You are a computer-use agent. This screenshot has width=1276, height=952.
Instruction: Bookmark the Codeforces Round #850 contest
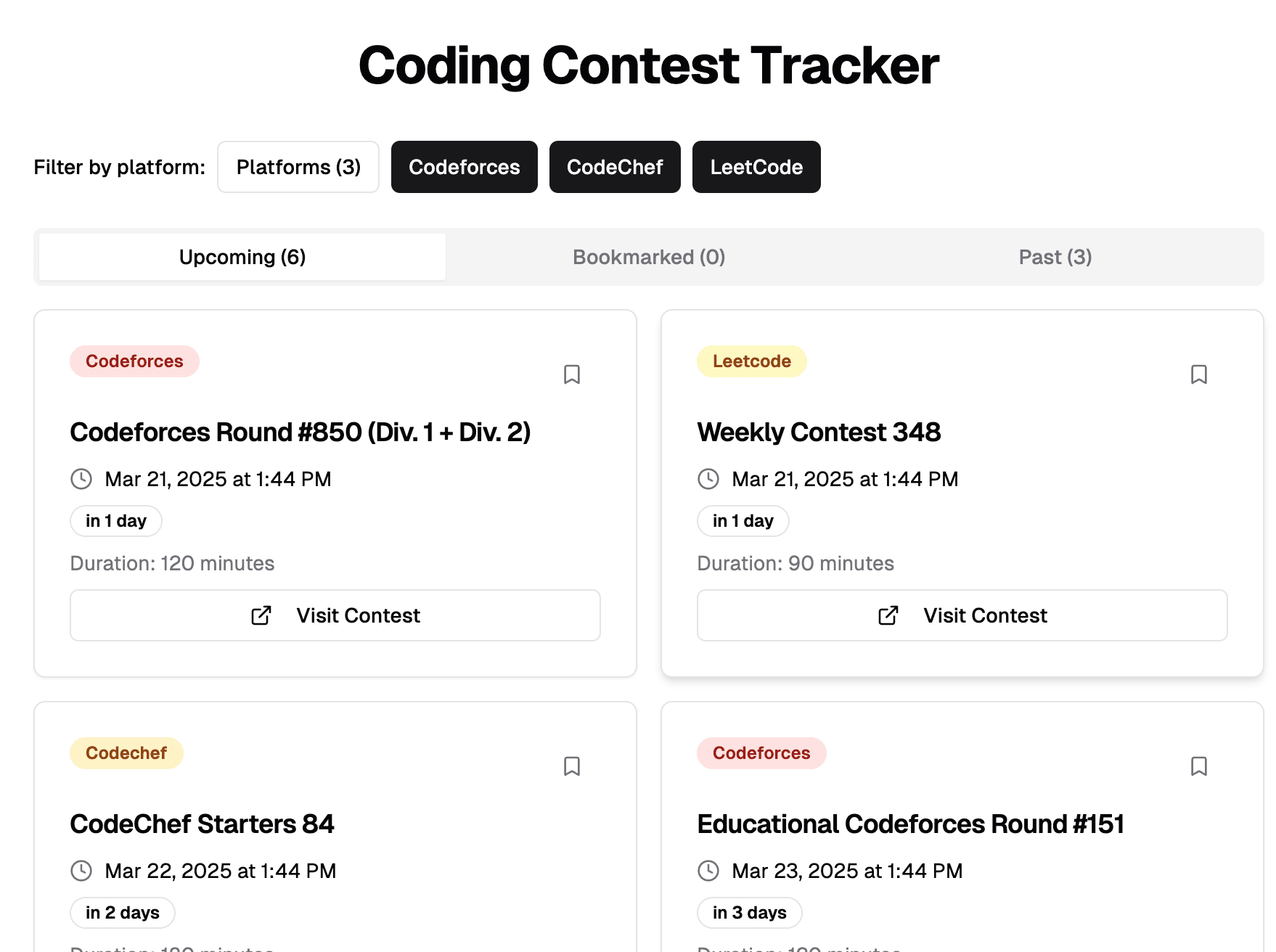572,374
